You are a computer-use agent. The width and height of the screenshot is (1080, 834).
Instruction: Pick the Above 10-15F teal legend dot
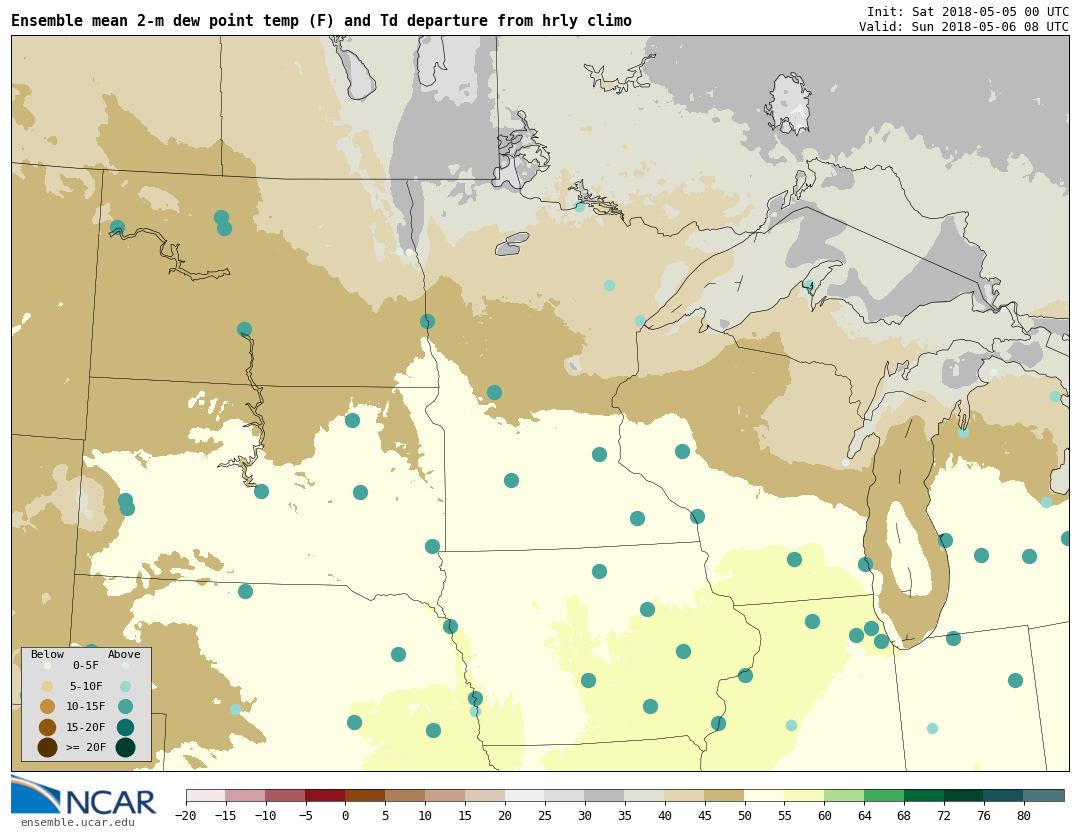pyautogui.click(x=125, y=706)
